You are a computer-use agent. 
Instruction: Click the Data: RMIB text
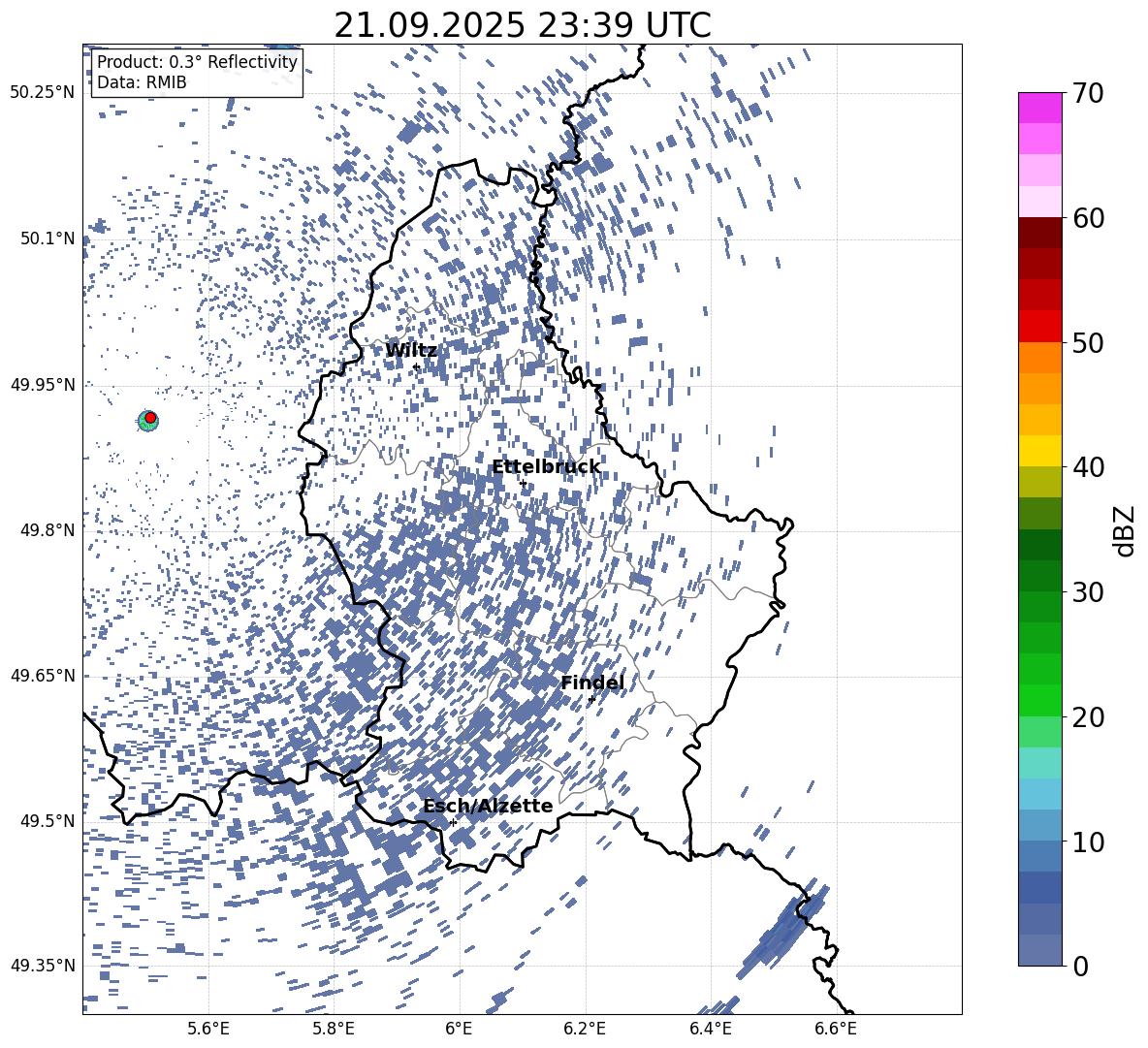pos(142,82)
